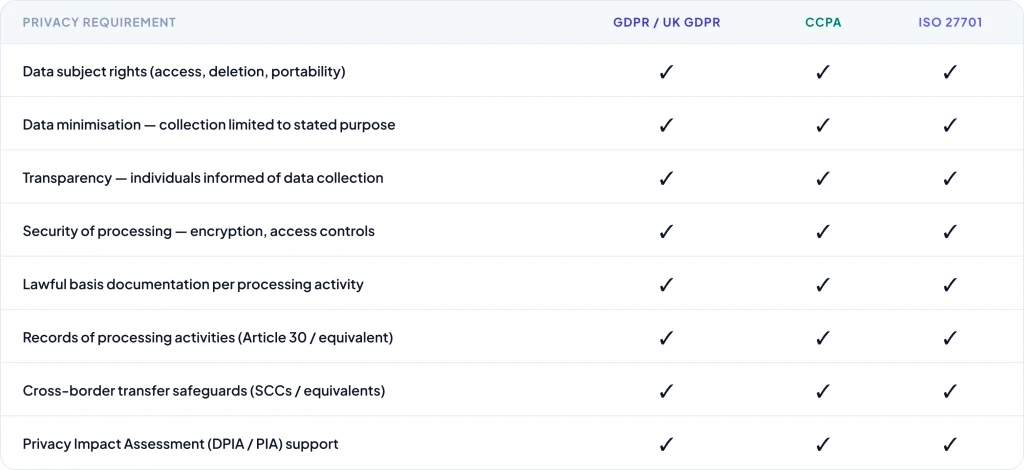Screen dimensions: 1024x470
Task: Select the CCPA column header
Action: click(x=823, y=22)
